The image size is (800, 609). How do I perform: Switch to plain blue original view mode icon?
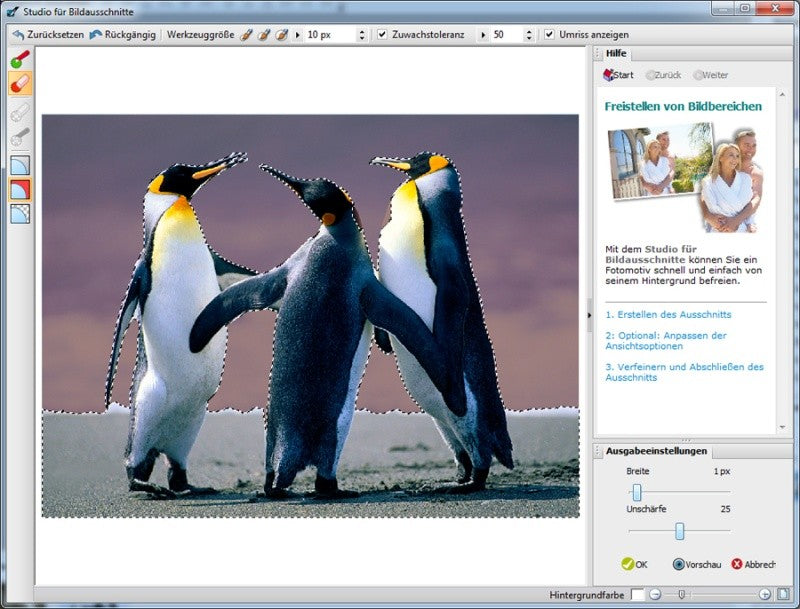20,165
